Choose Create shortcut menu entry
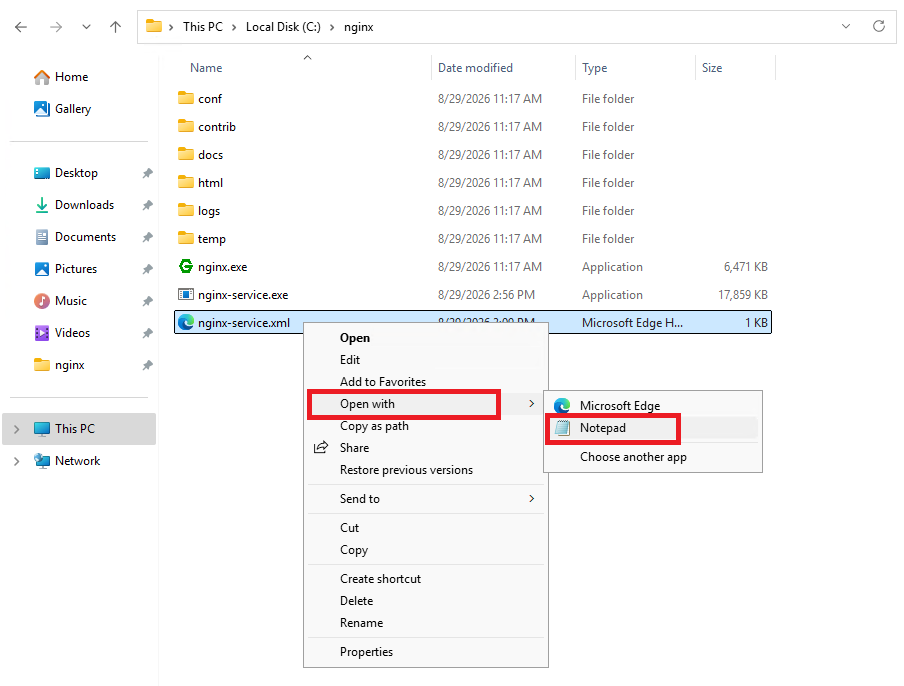Screen dimensions: 904x686 tap(426, 579)
